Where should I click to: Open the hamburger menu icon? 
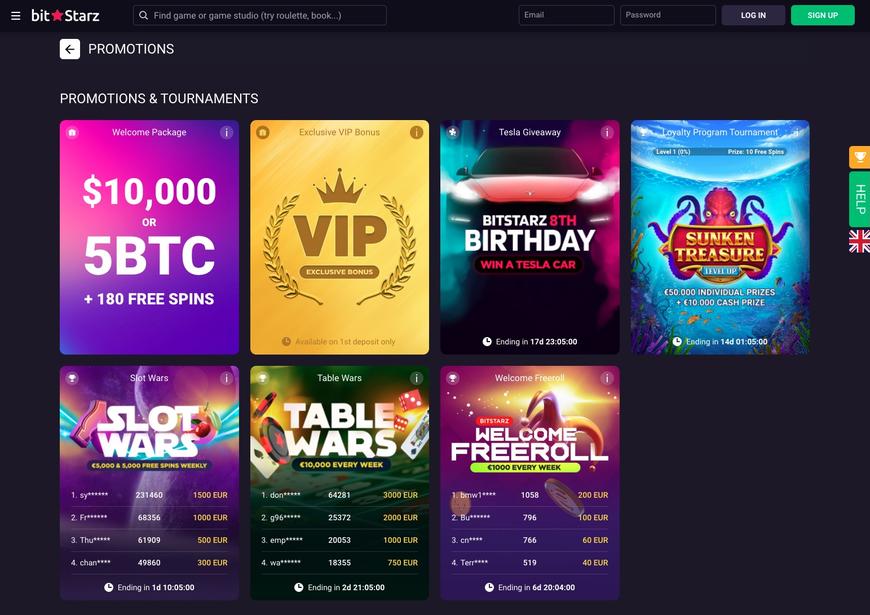pos(15,16)
